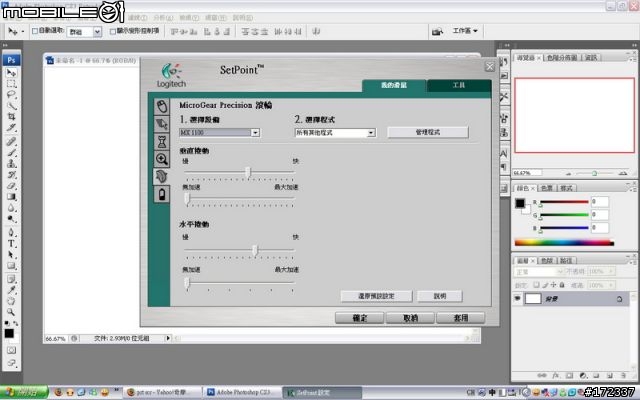Click the Background layer thumbnail
Image resolution: width=640 pixels, height=400 pixels.
coord(533,298)
